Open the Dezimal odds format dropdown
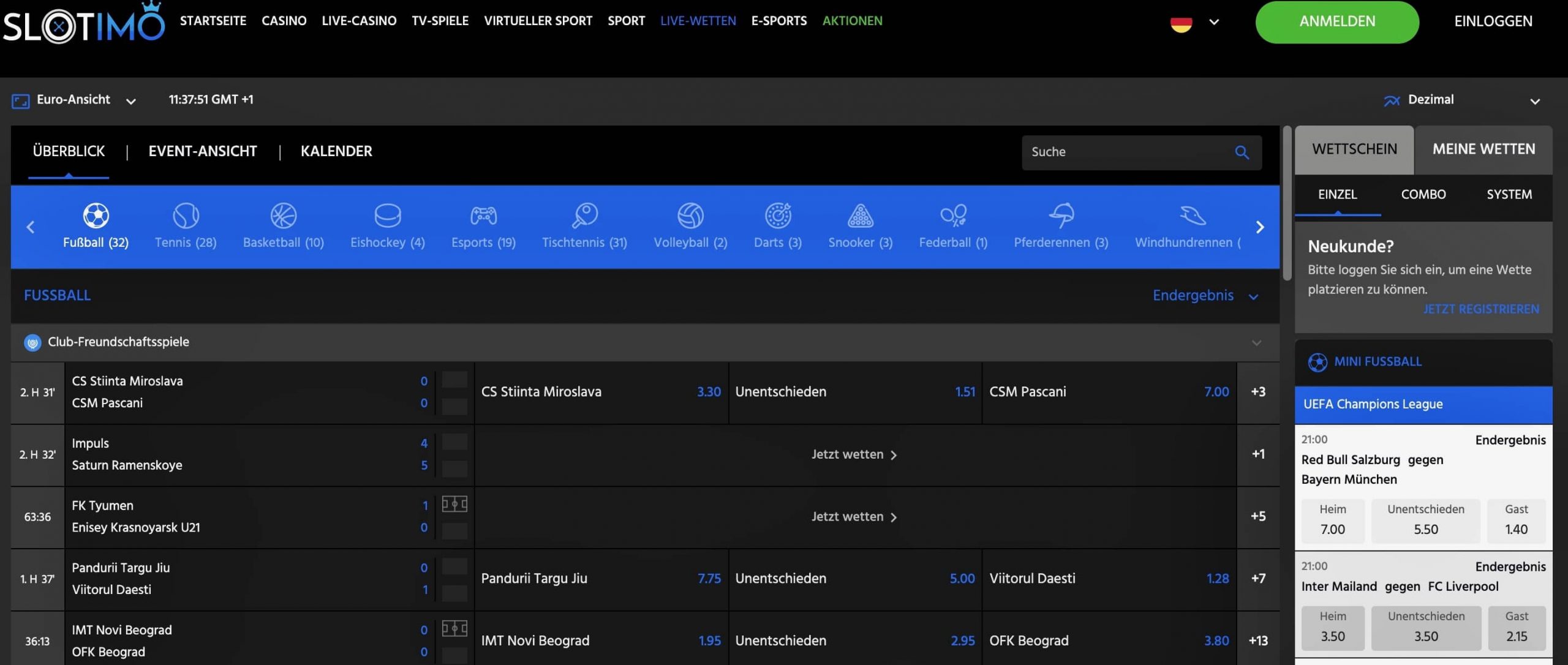 [x=1535, y=101]
